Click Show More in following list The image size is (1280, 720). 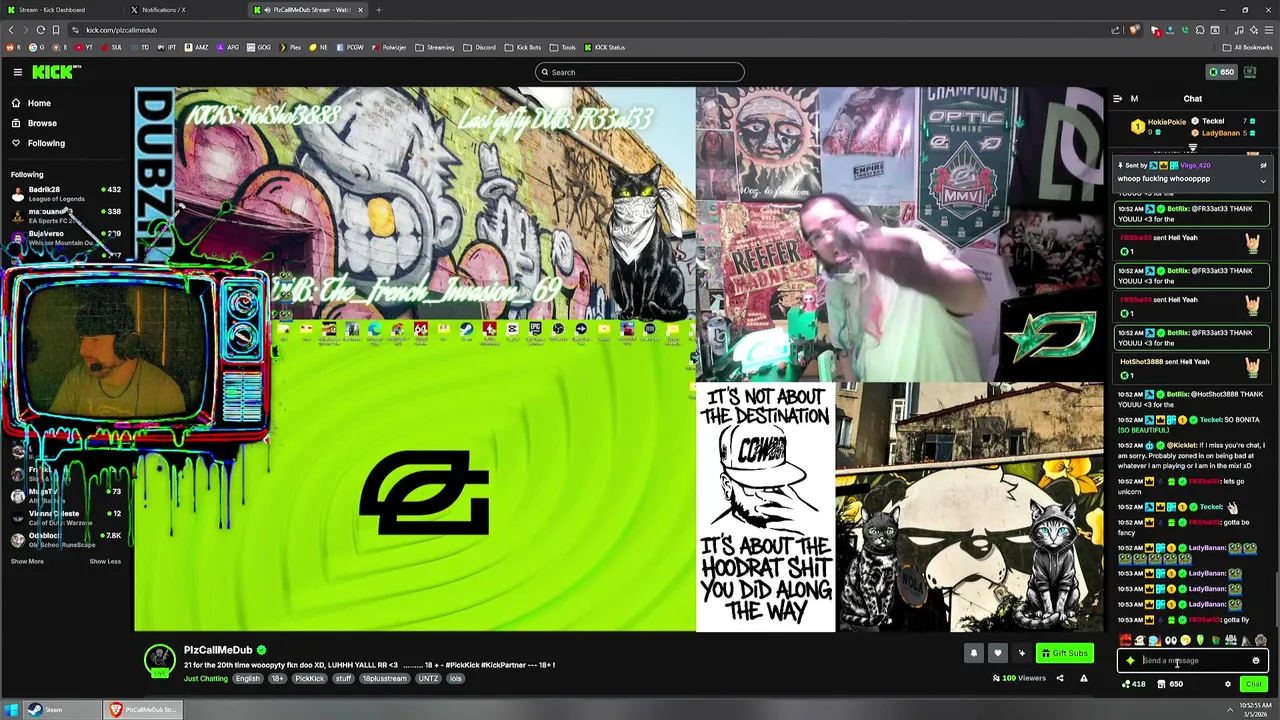click(27, 561)
